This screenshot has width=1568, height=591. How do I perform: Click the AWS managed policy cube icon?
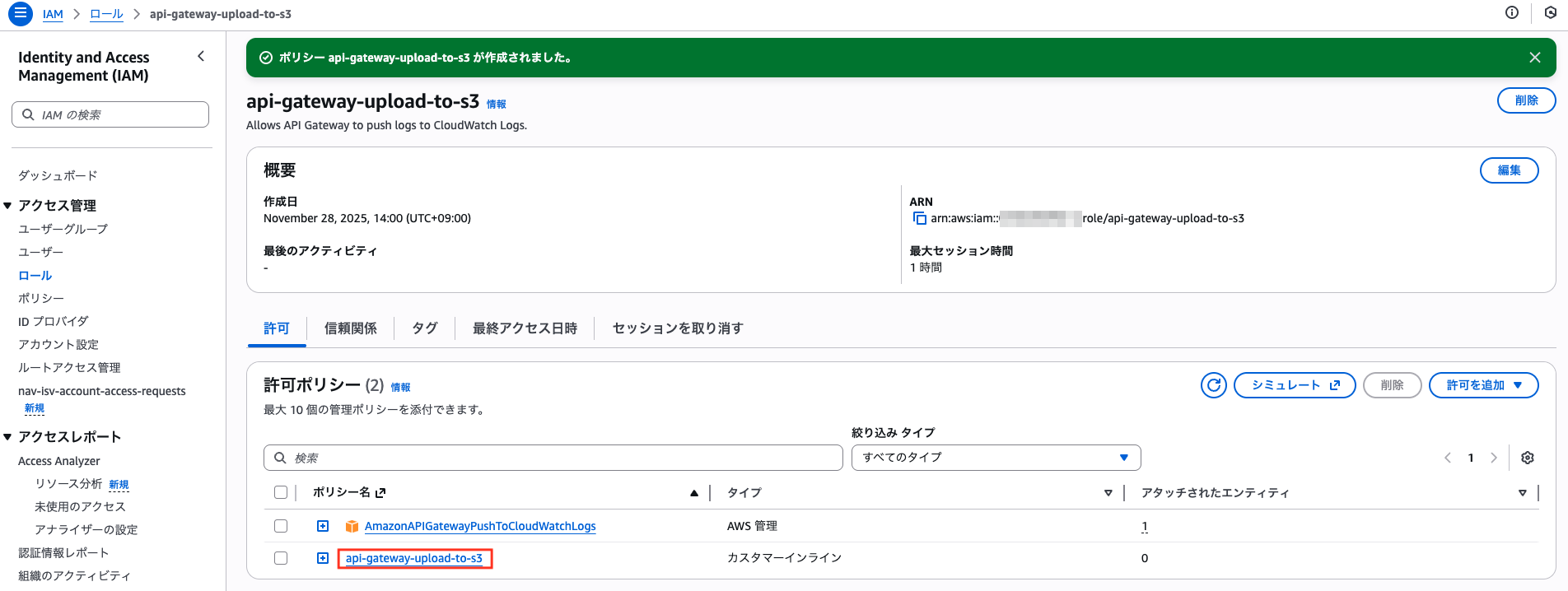(x=352, y=526)
